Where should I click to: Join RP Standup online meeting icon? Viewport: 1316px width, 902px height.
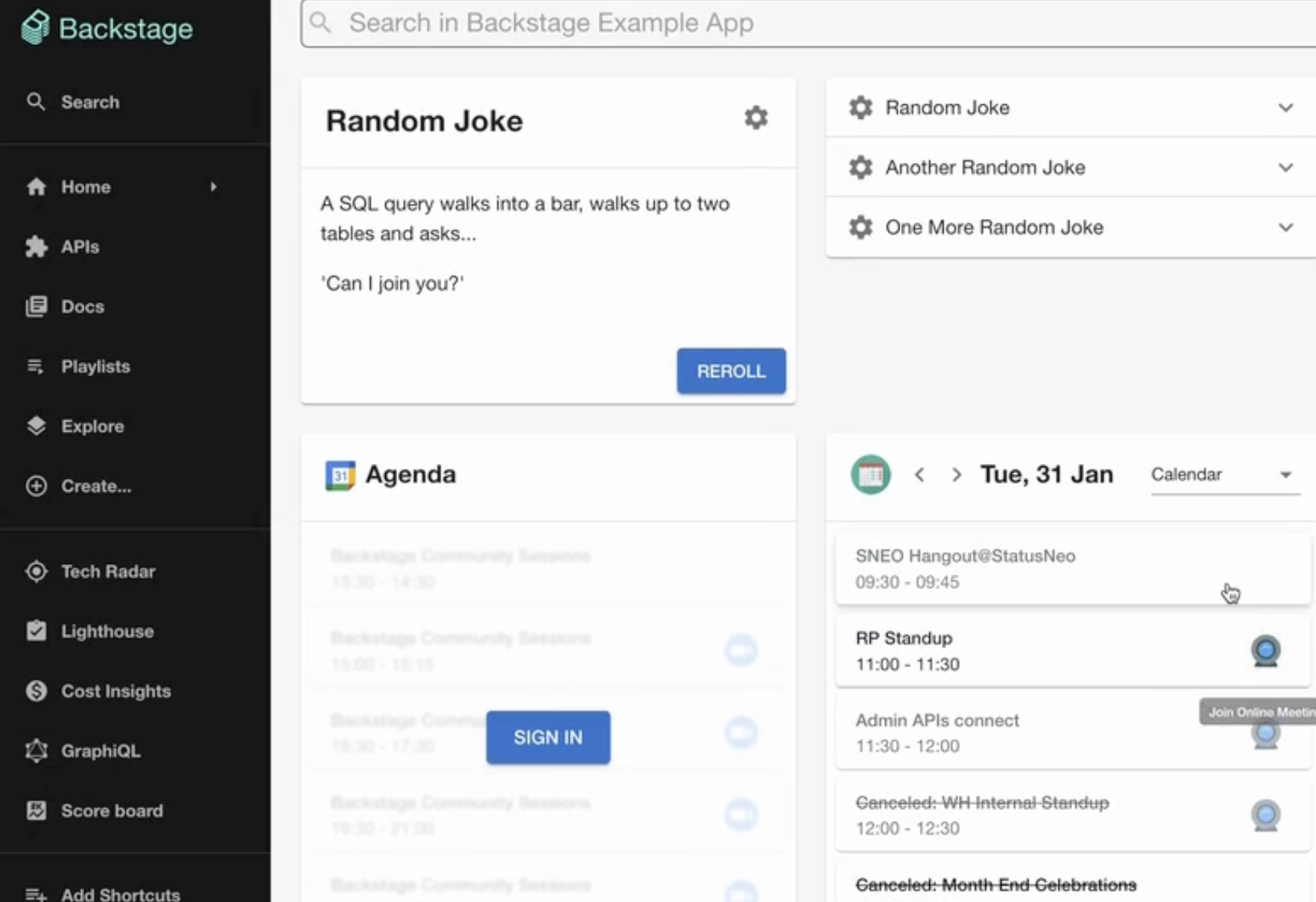(1265, 651)
